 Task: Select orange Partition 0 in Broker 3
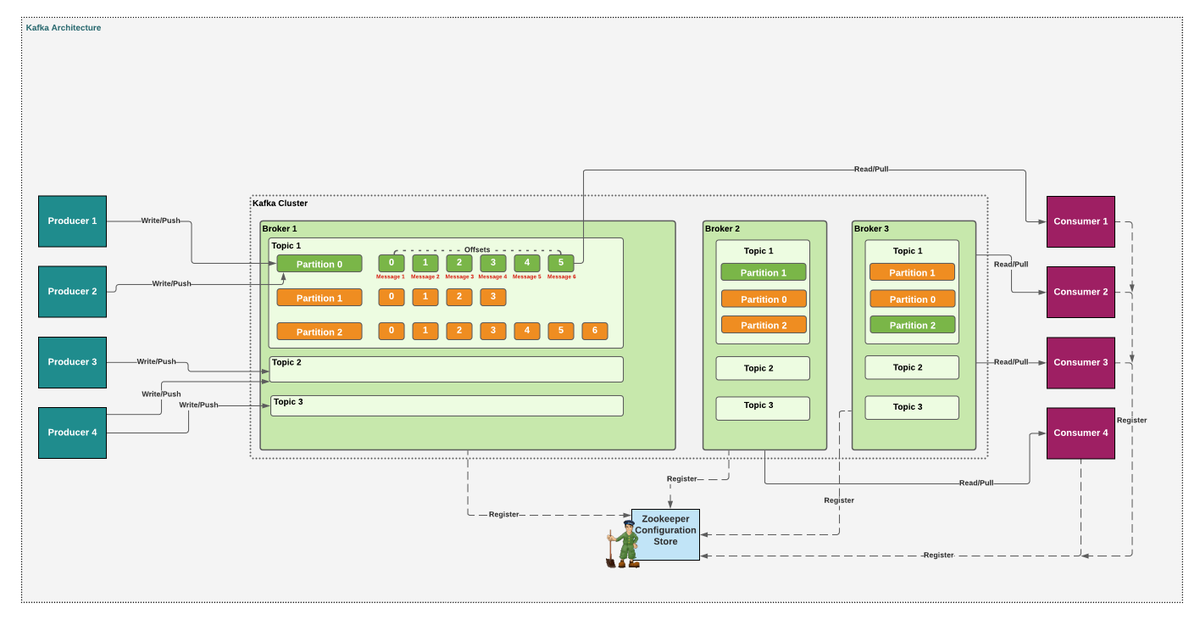[x=912, y=299]
